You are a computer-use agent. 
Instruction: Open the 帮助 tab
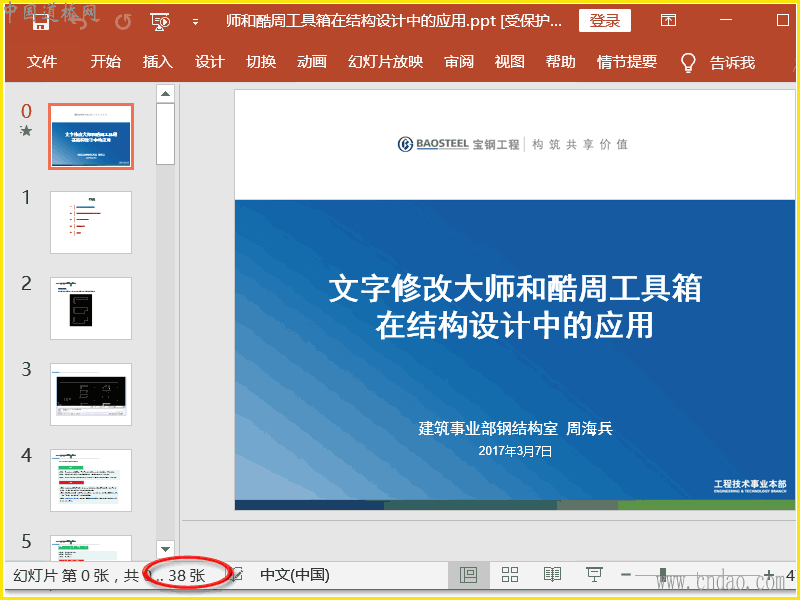561,62
